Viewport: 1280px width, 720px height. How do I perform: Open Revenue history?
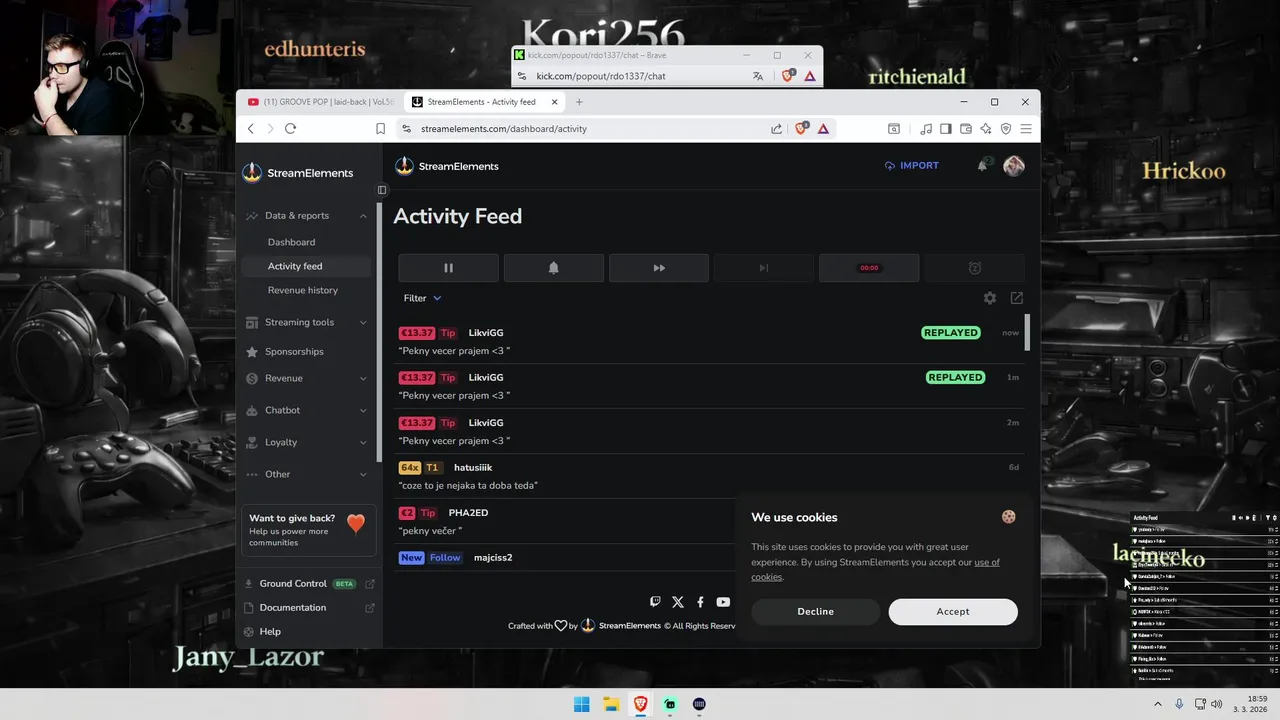[x=303, y=290]
